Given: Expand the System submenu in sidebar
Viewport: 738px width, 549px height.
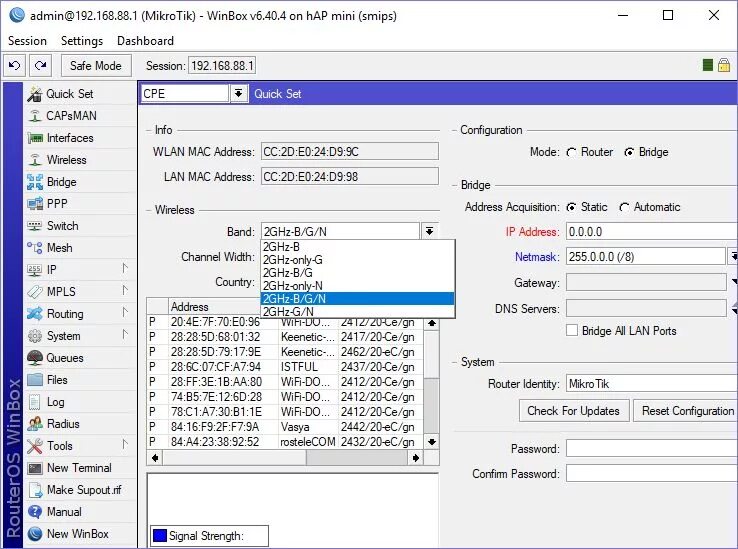Looking at the screenshot, I should (x=125, y=335).
